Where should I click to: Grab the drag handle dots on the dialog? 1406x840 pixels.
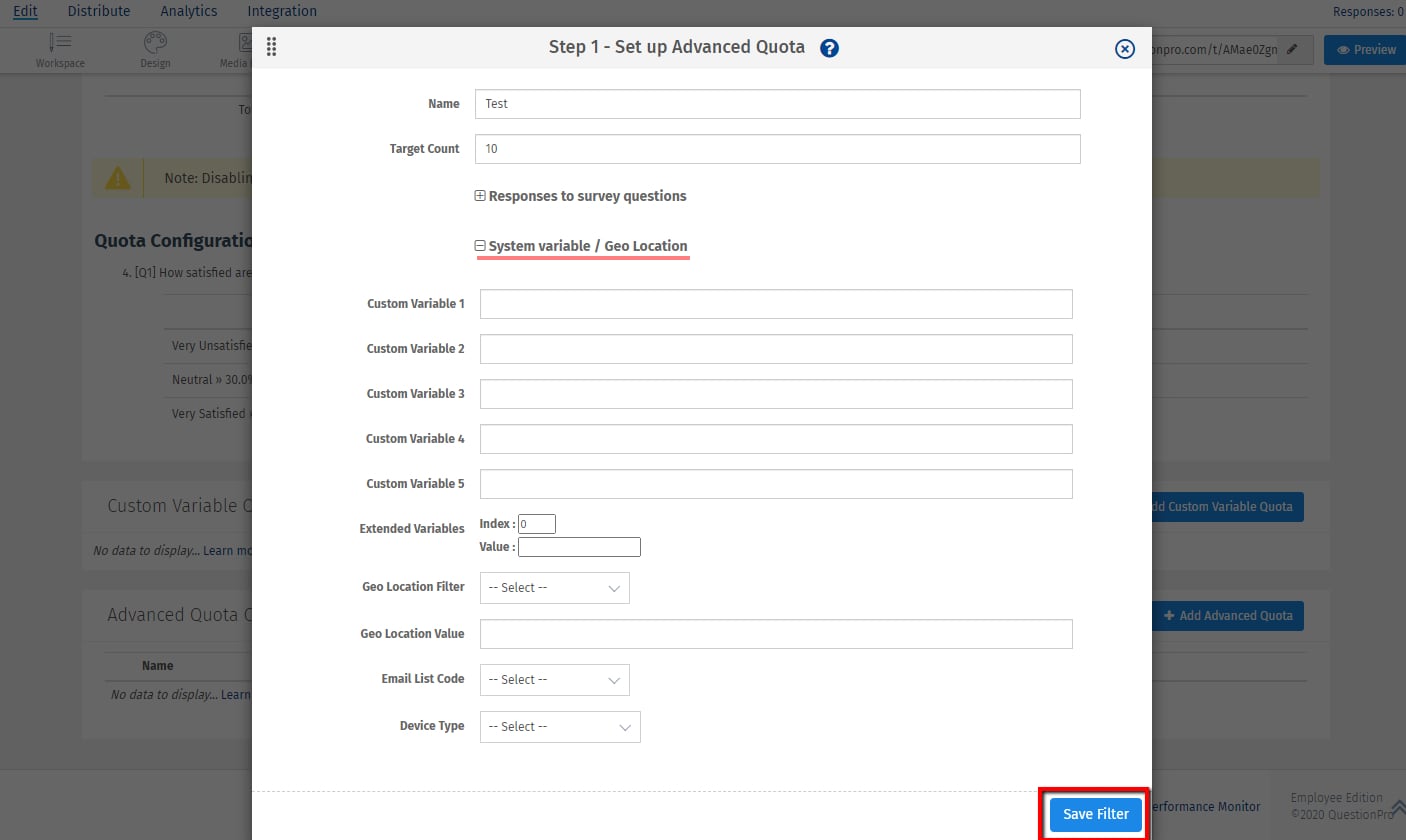pos(271,46)
